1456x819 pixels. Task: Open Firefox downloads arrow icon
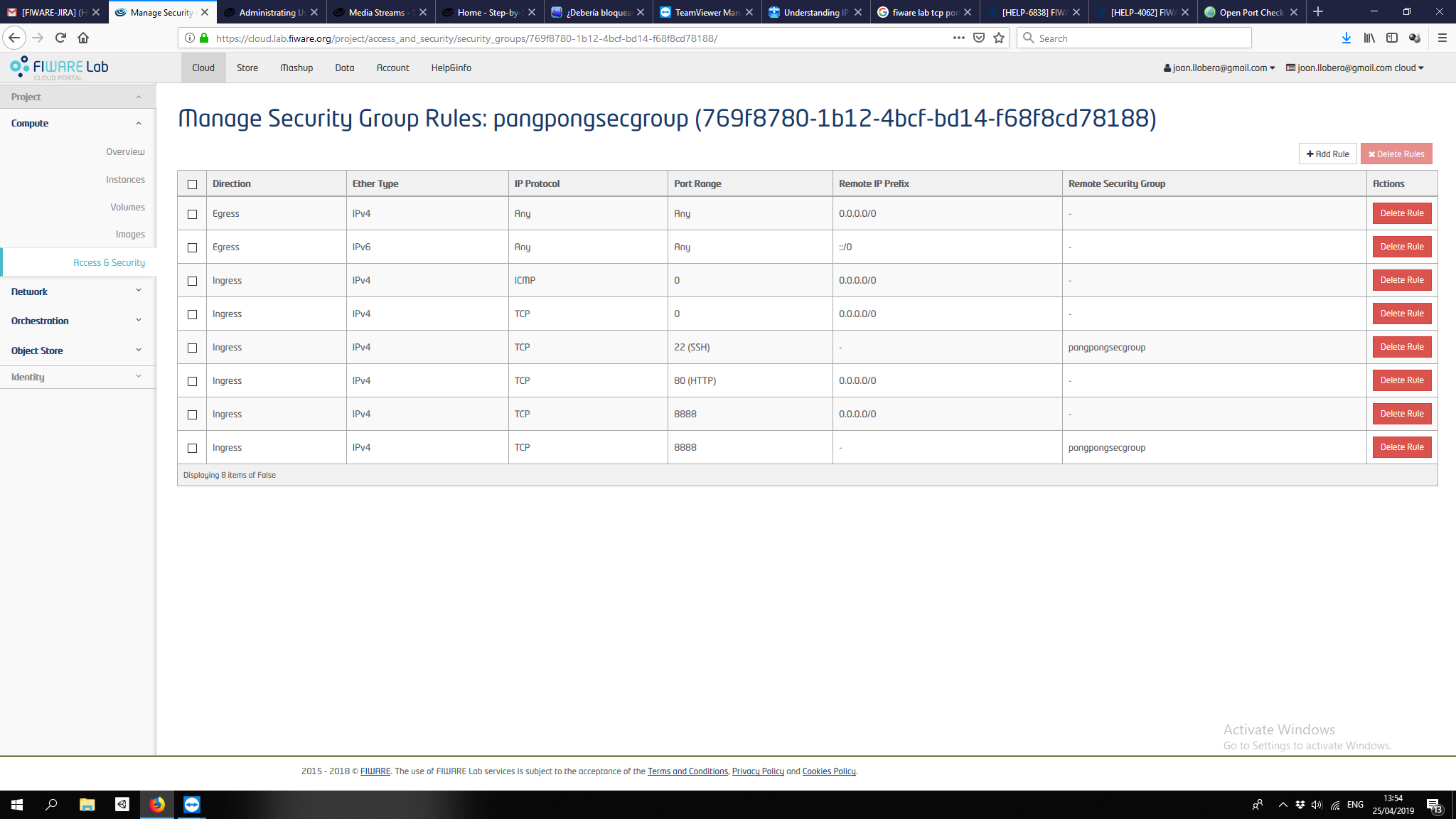[1347, 38]
